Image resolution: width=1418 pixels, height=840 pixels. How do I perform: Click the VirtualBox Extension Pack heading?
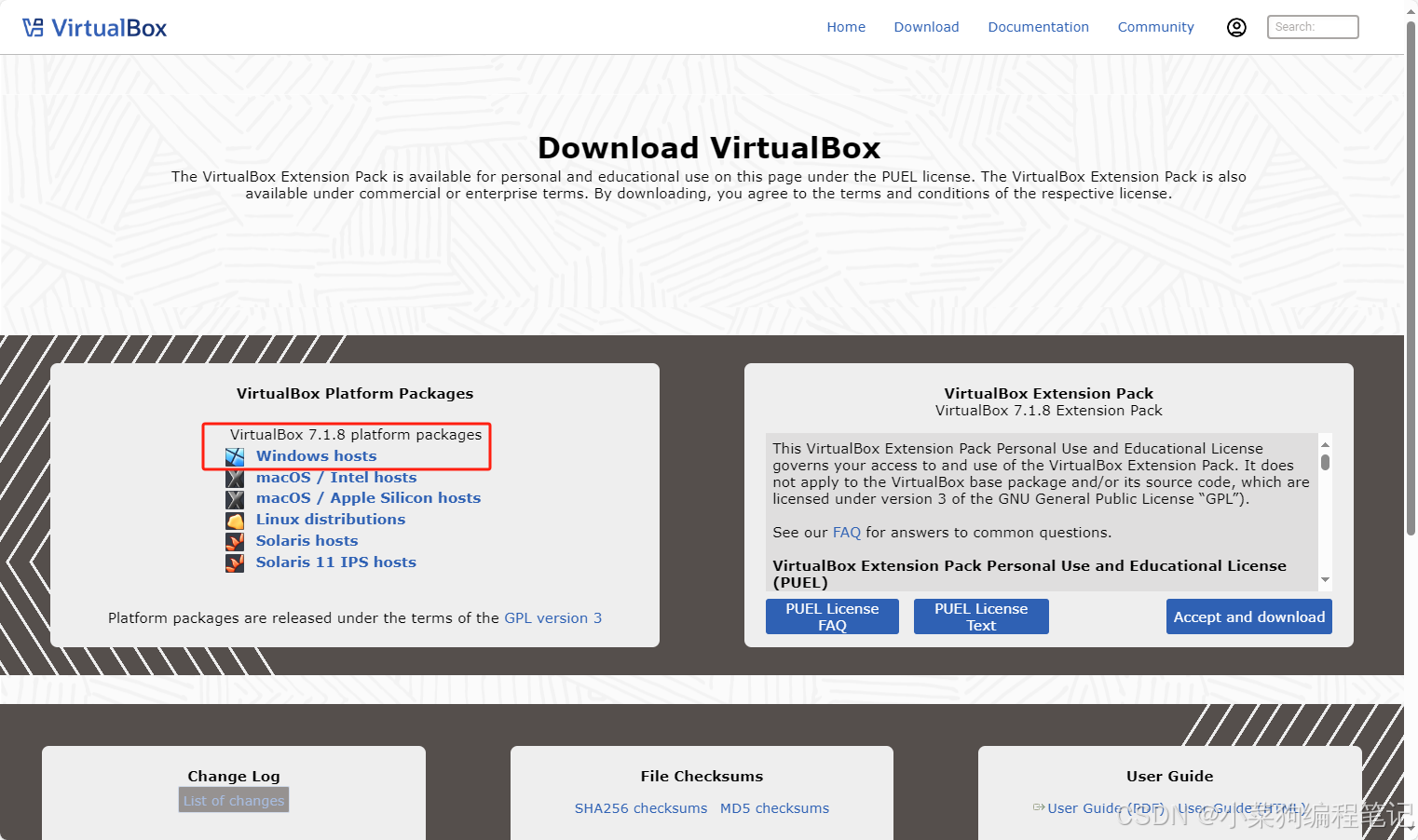1049,393
